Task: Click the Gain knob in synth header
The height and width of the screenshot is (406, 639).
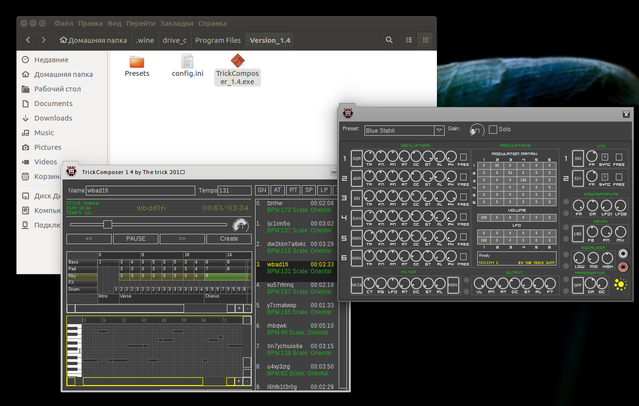Action: (x=477, y=130)
